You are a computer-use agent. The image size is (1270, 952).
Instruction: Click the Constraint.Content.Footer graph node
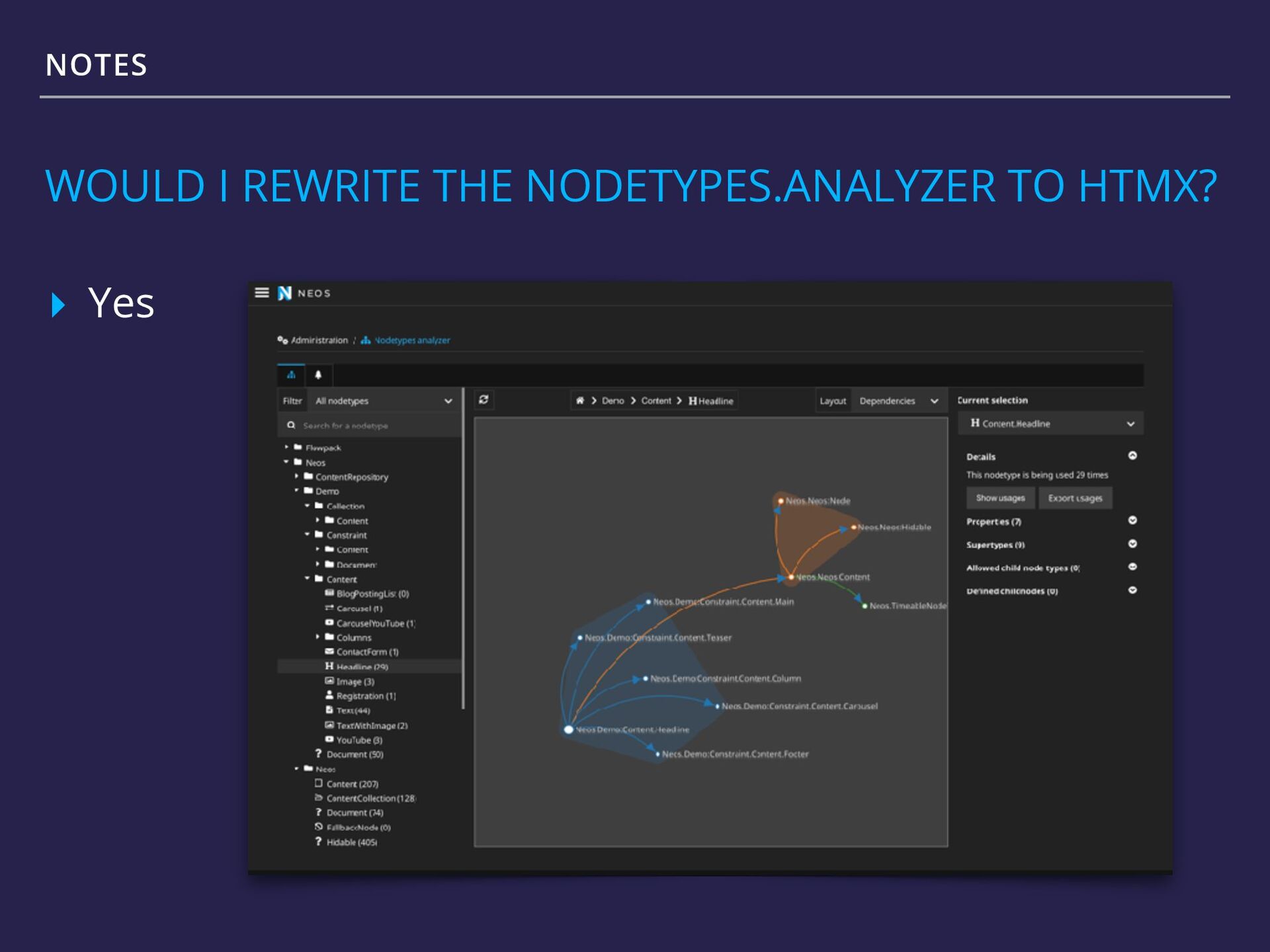(x=657, y=754)
